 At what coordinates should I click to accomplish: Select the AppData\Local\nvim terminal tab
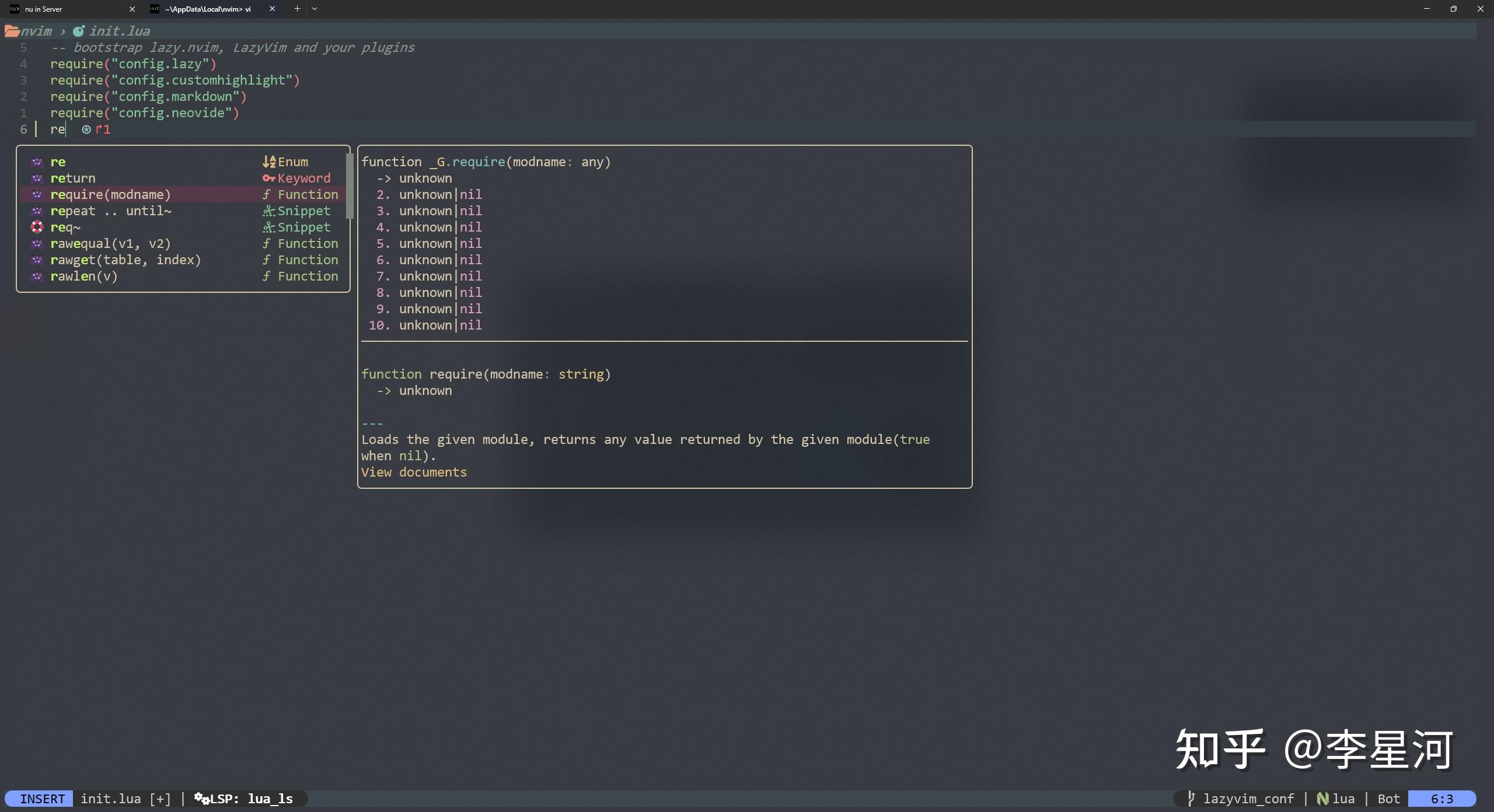(207, 9)
